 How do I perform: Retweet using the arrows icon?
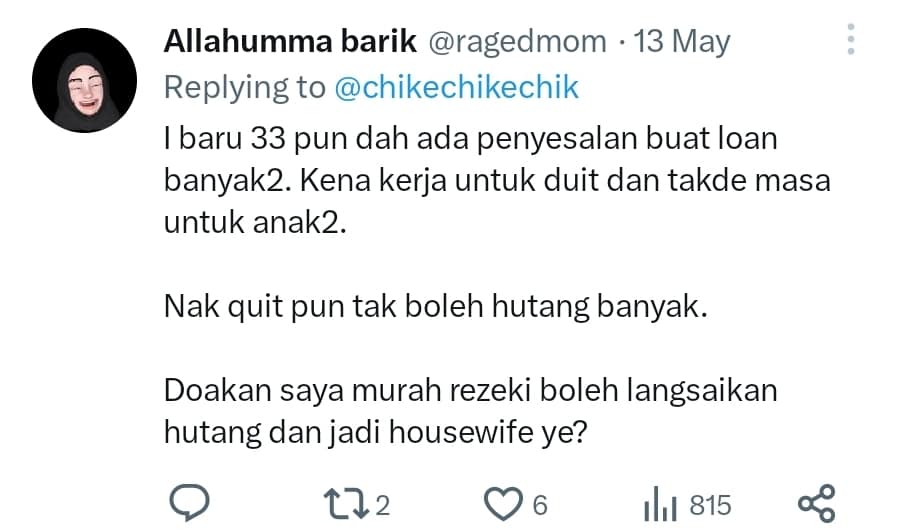pos(346,503)
